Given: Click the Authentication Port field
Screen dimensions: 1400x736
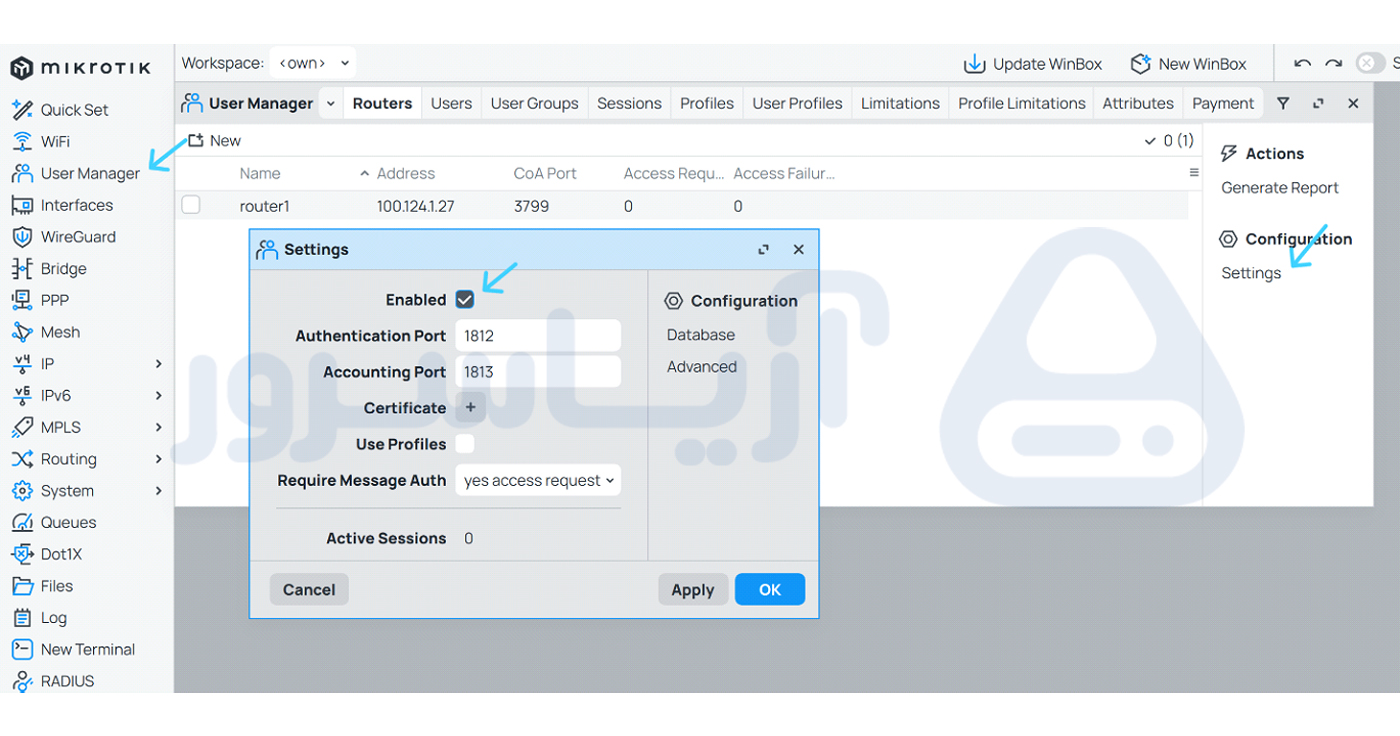Looking at the screenshot, I should point(538,336).
